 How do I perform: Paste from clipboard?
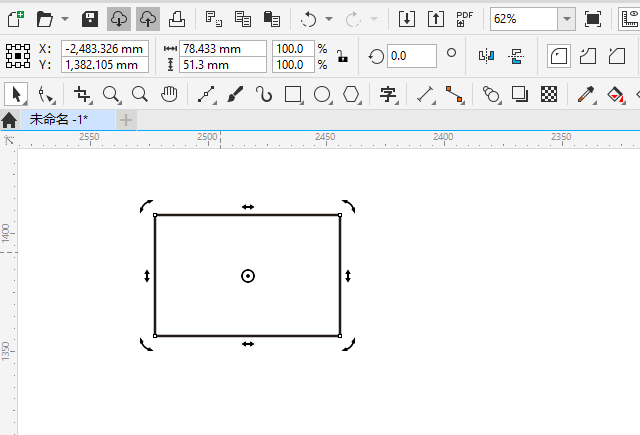[x=272, y=19]
